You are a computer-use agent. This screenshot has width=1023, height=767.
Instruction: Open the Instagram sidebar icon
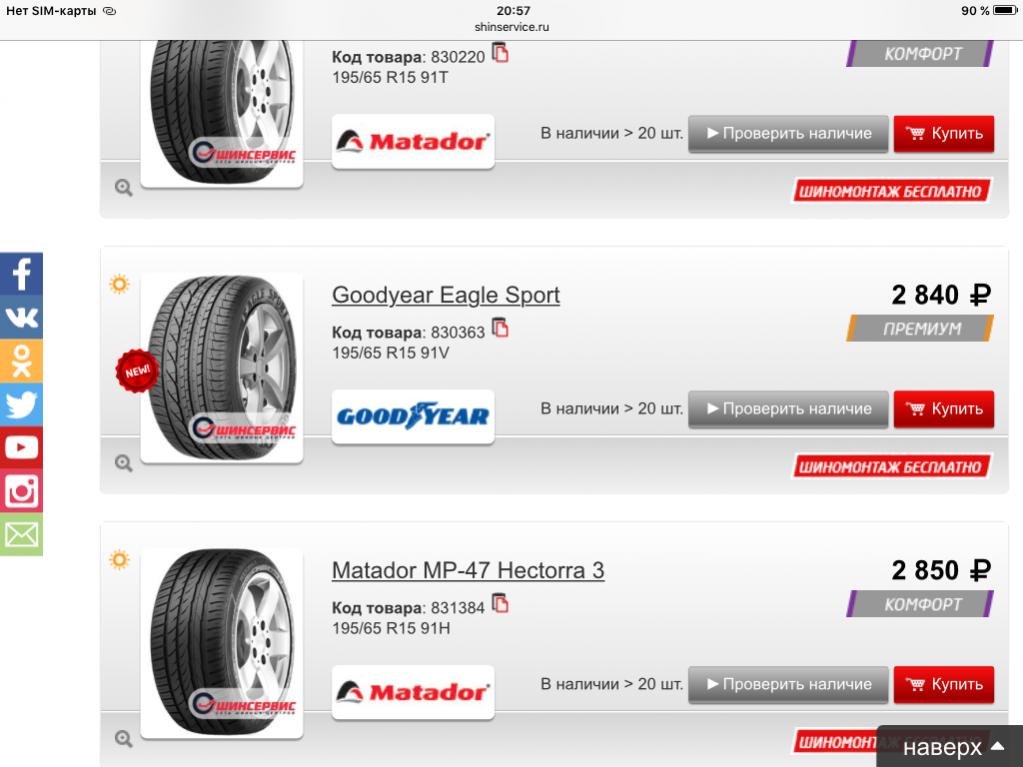point(21,491)
